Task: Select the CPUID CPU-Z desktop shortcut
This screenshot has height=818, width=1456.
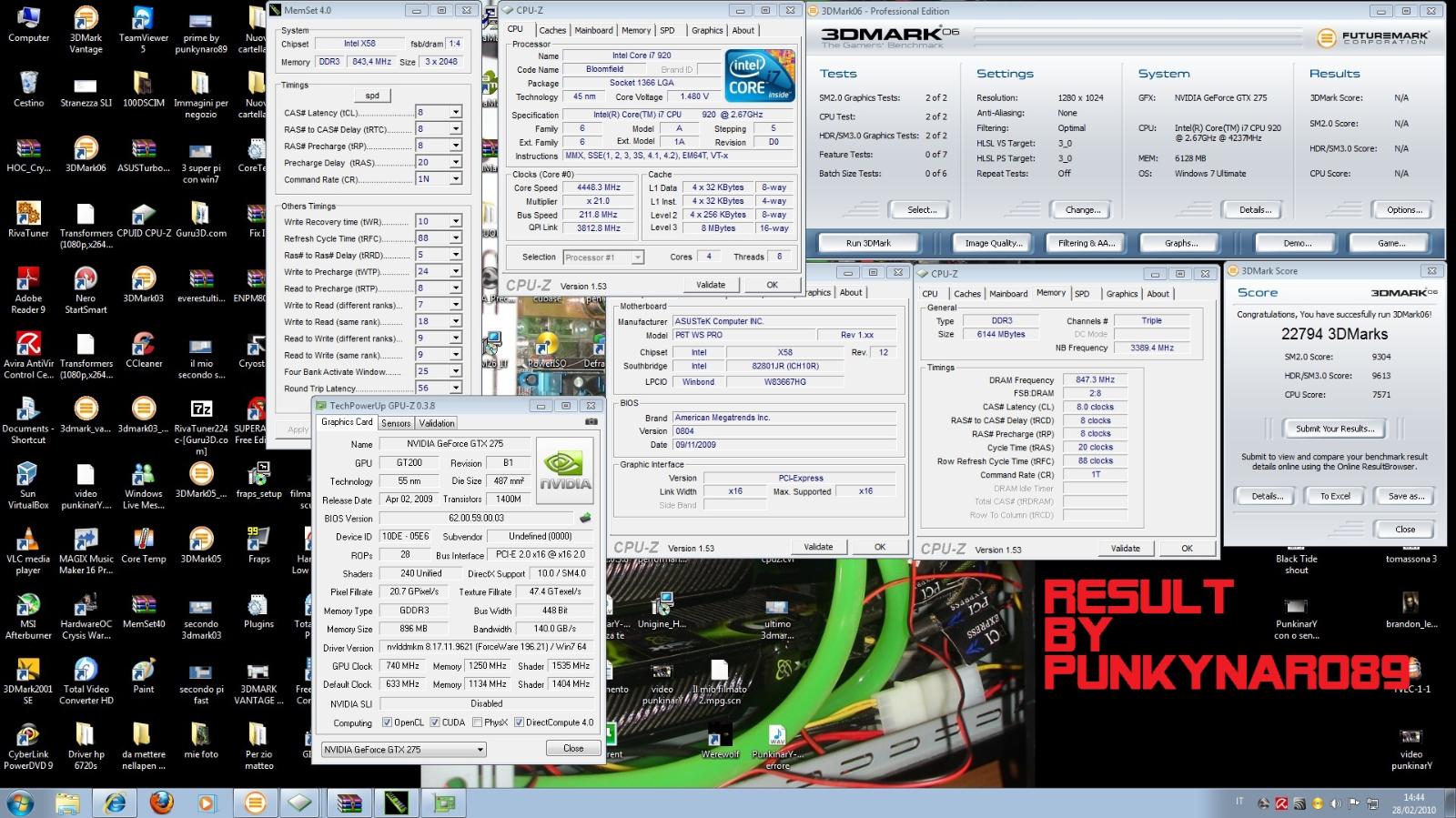Action: 143,219
